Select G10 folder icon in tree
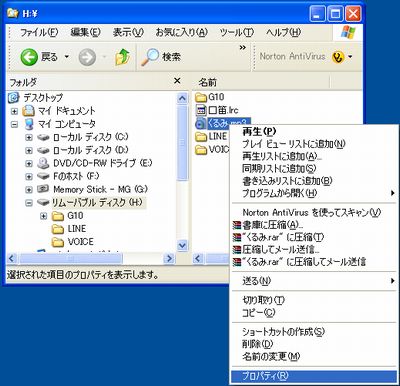This screenshot has width=400, height=386. click(58, 216)
